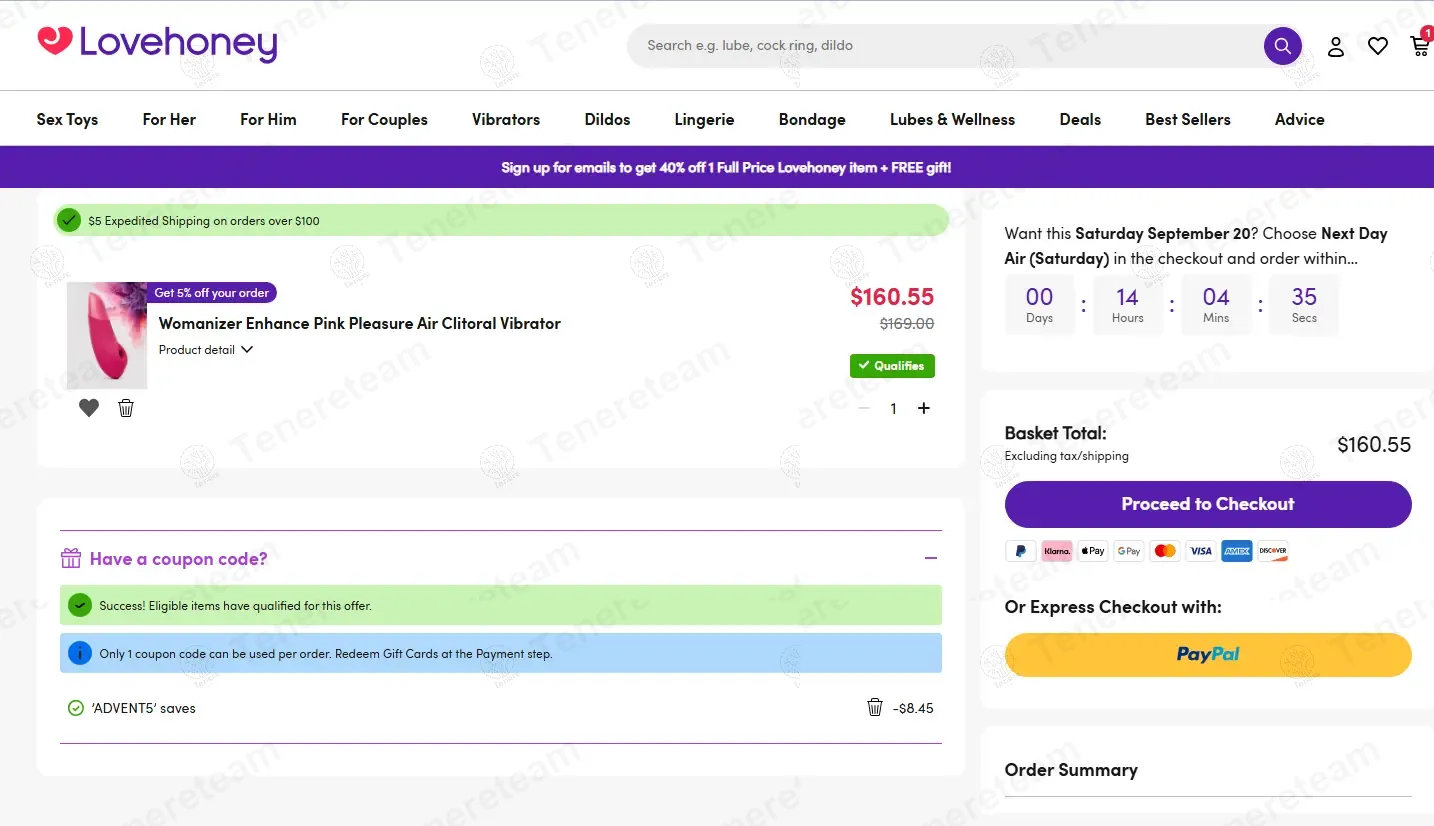Click the check circle beside ADVENT5 saves
1434x826 pixels.
[75, 708]
